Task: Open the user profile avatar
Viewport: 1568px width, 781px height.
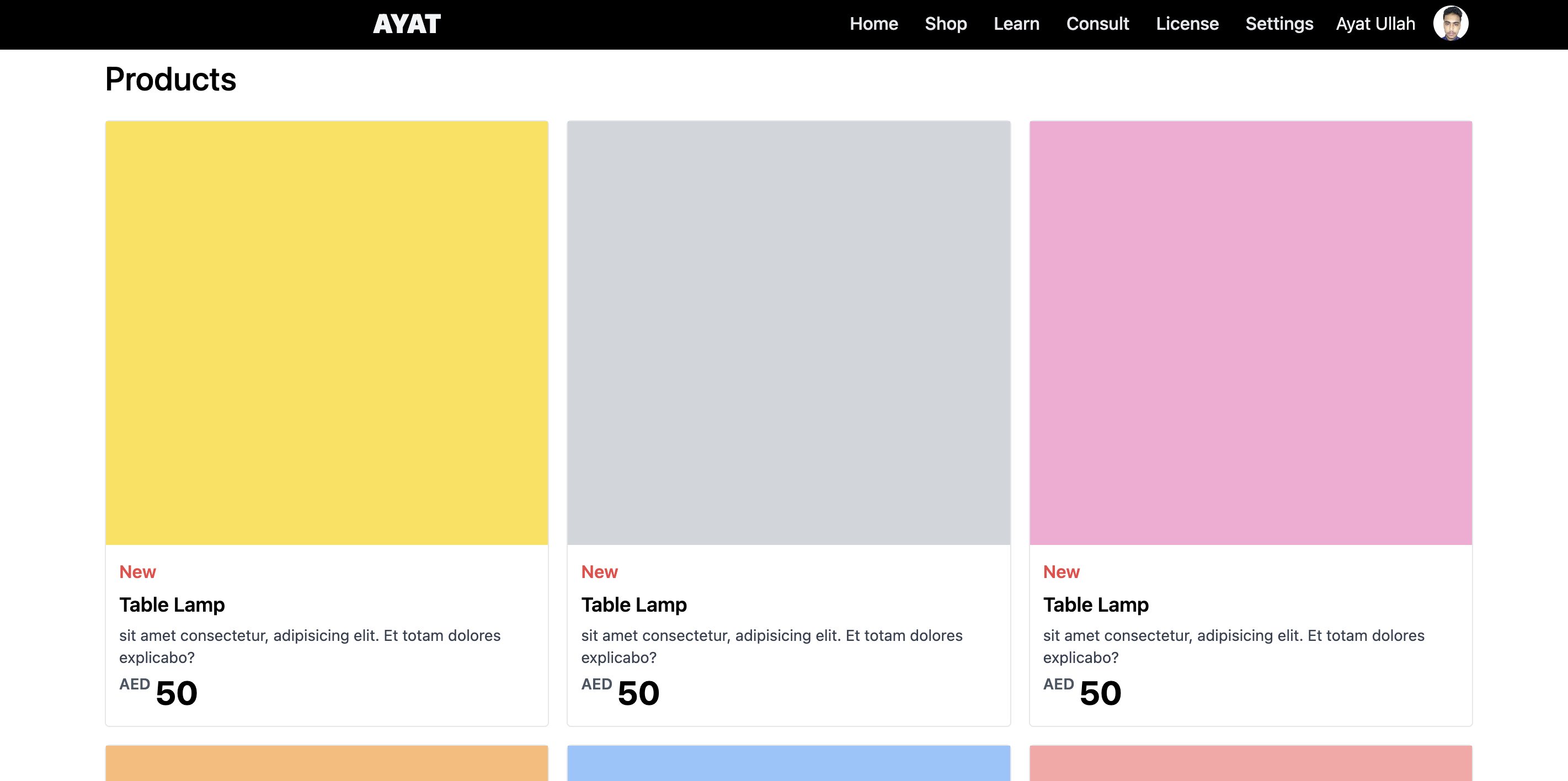Action: 1450,24
